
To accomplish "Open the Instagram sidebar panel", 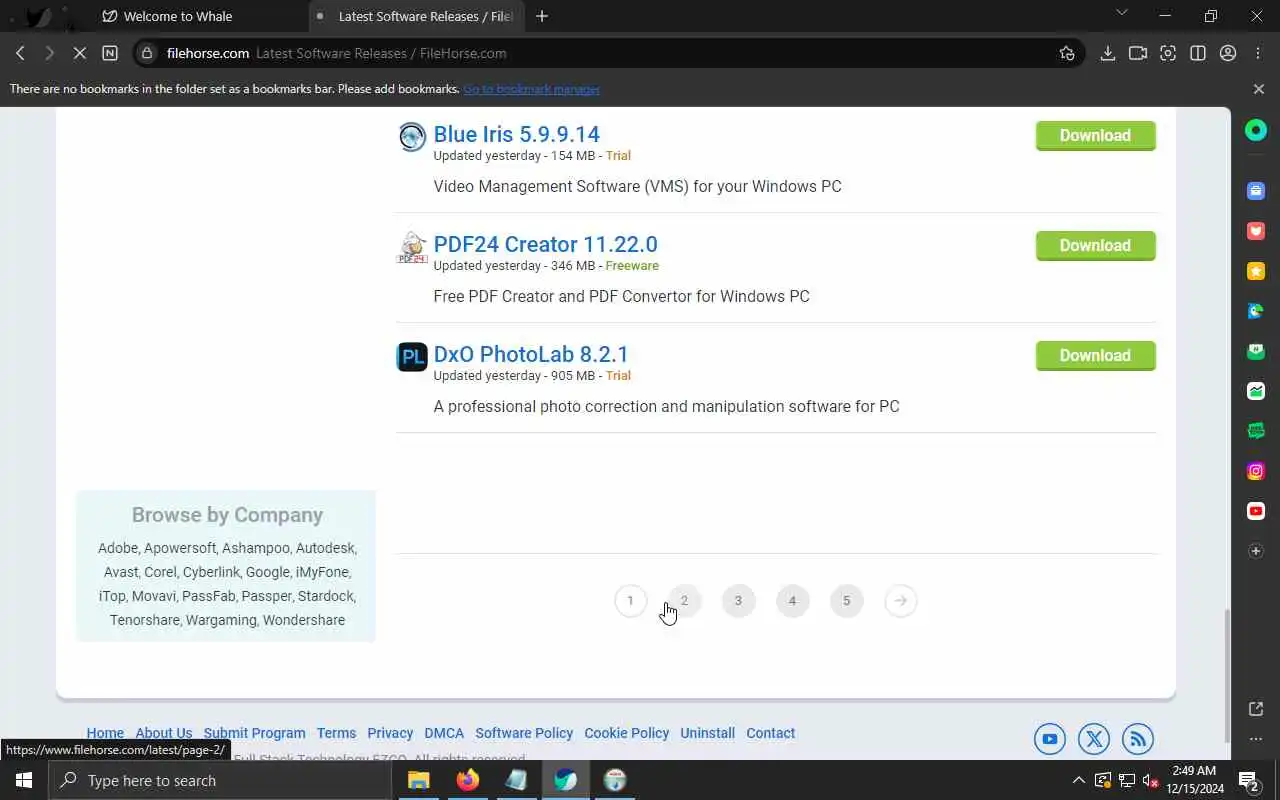I will point(1256,471).
